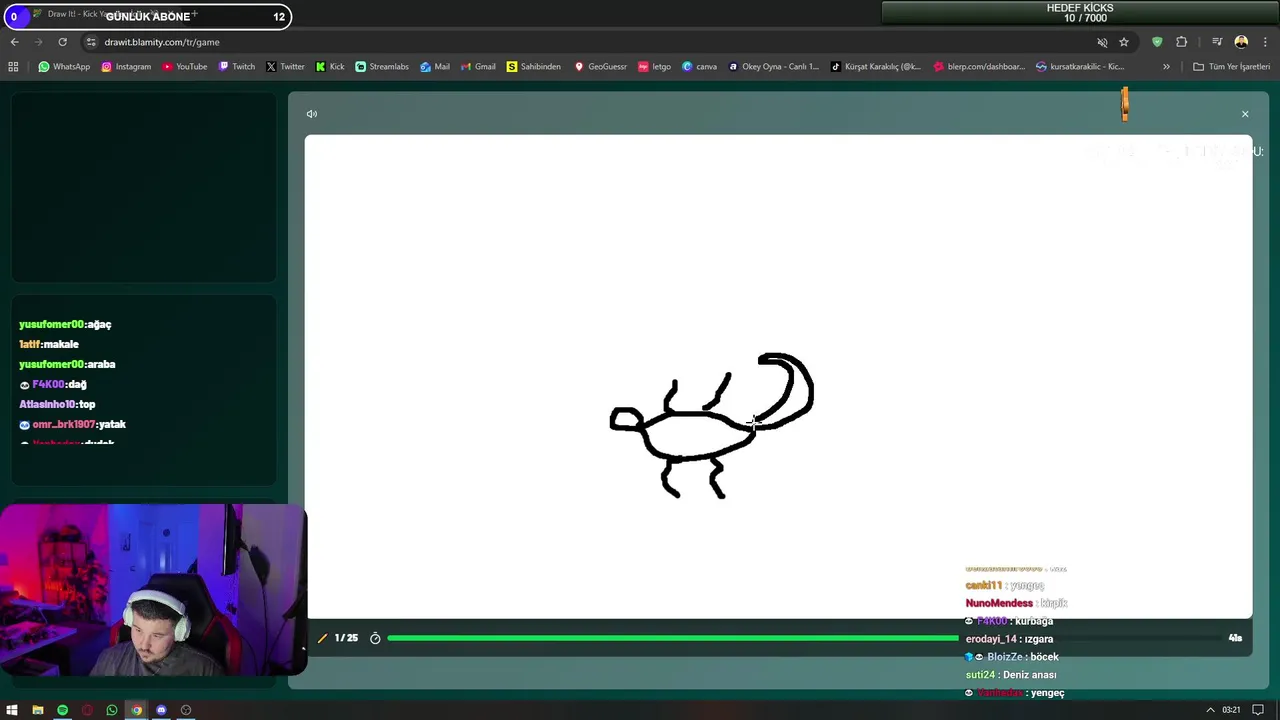Open the Streamlabs bookmark

click(382, 67)
